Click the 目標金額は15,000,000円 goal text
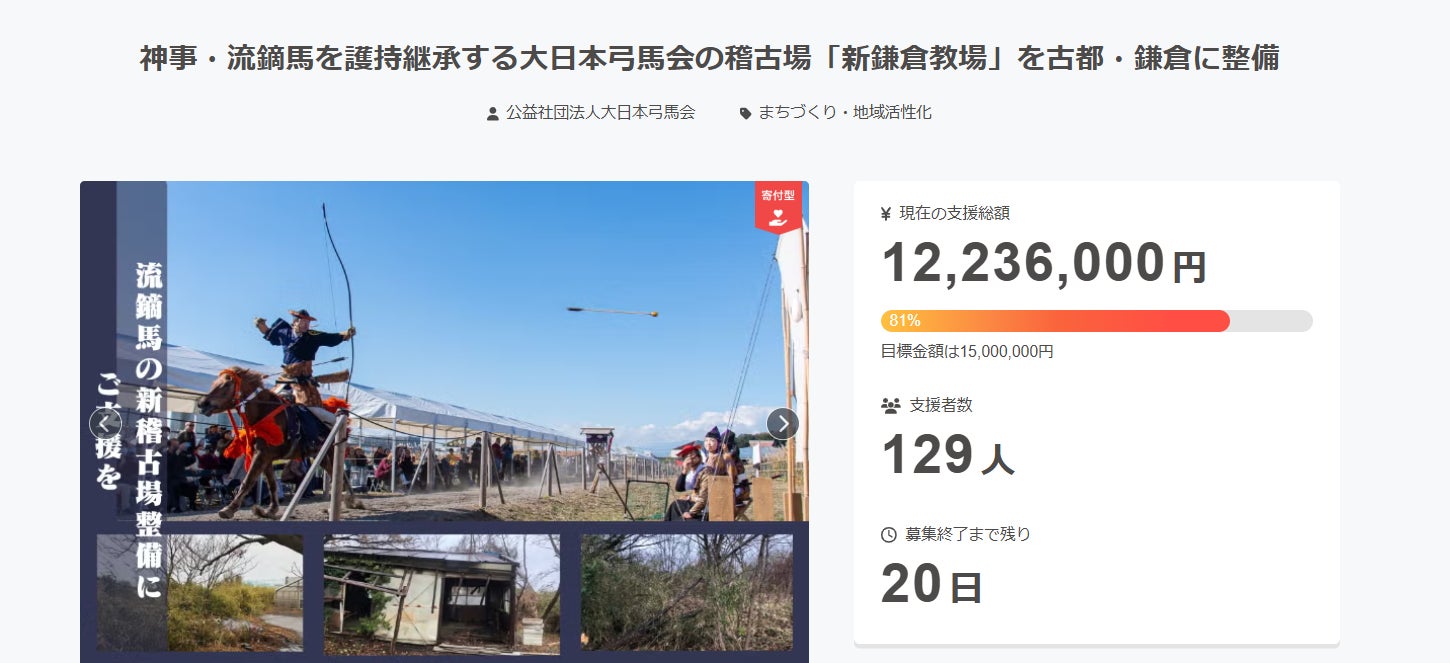Screen dimensions: 1450x663 [967, 351]
